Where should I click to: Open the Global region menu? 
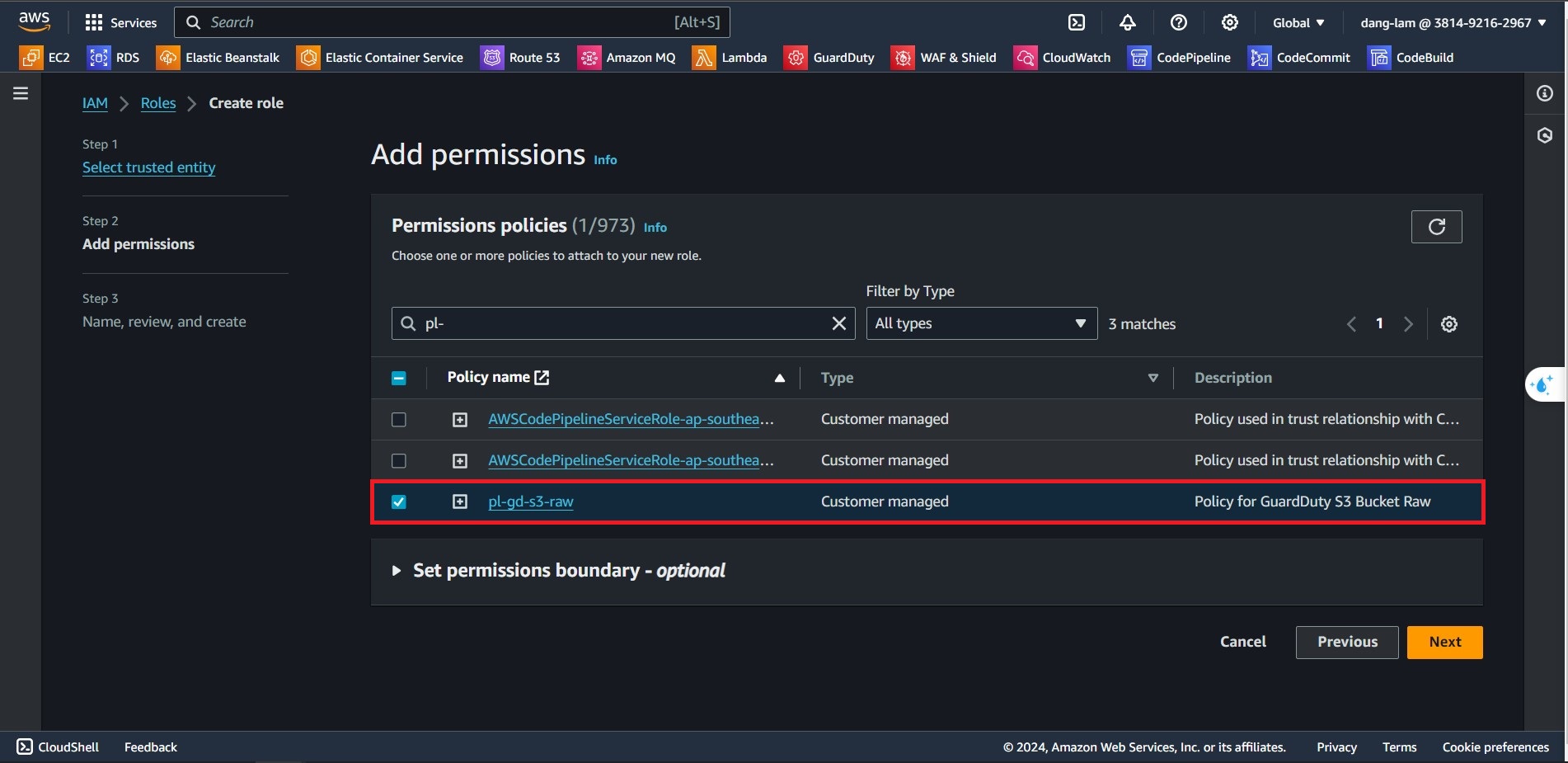click(1298, 23)
